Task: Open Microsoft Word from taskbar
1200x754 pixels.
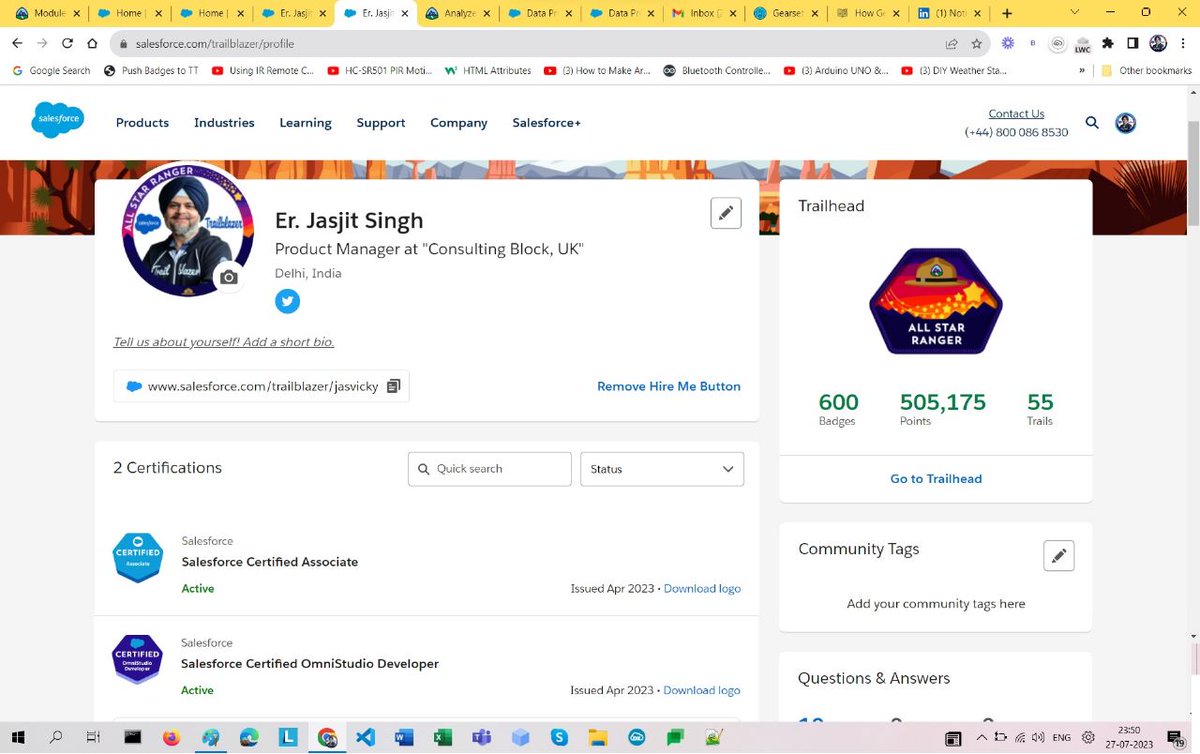Action: [404, 738]
